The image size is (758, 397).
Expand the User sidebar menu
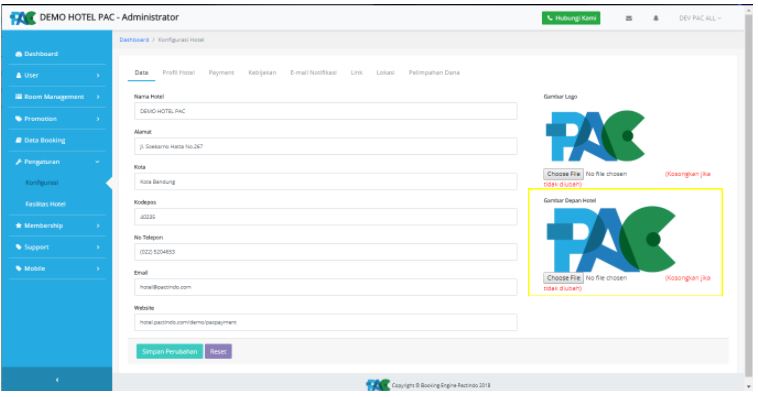click(57, 75)
